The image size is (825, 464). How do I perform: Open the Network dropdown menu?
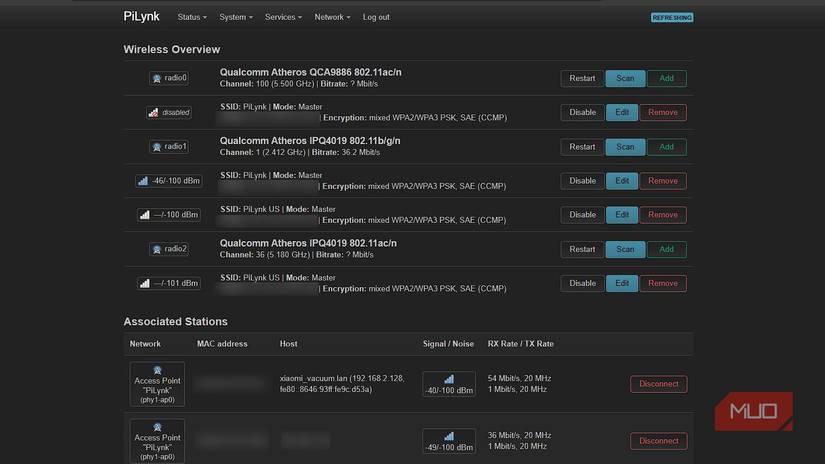pyautogui.click(x=332, y=17)
